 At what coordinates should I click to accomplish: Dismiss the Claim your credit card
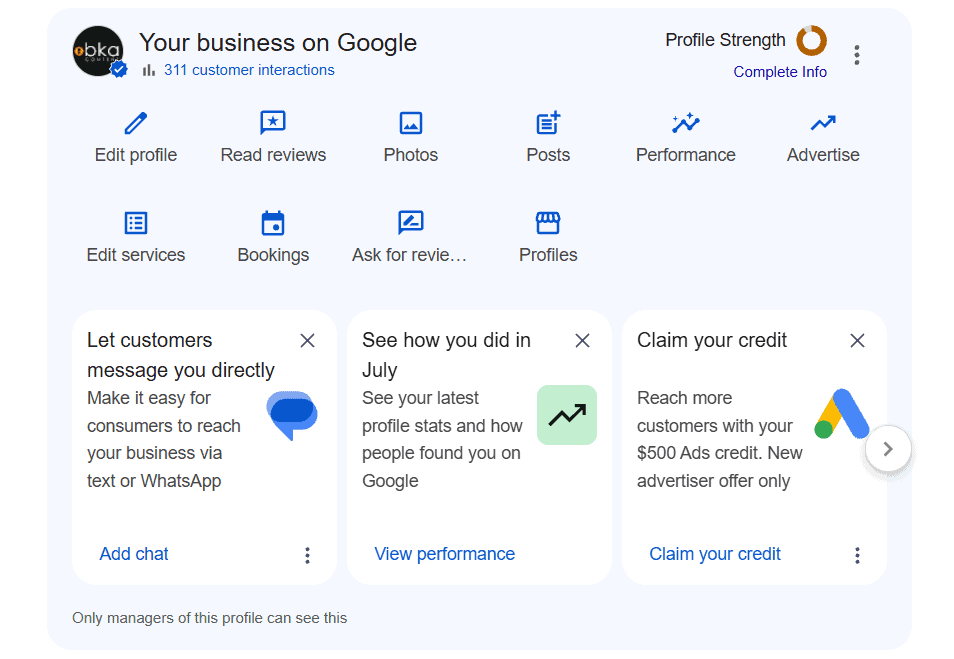tap(857, 341)
